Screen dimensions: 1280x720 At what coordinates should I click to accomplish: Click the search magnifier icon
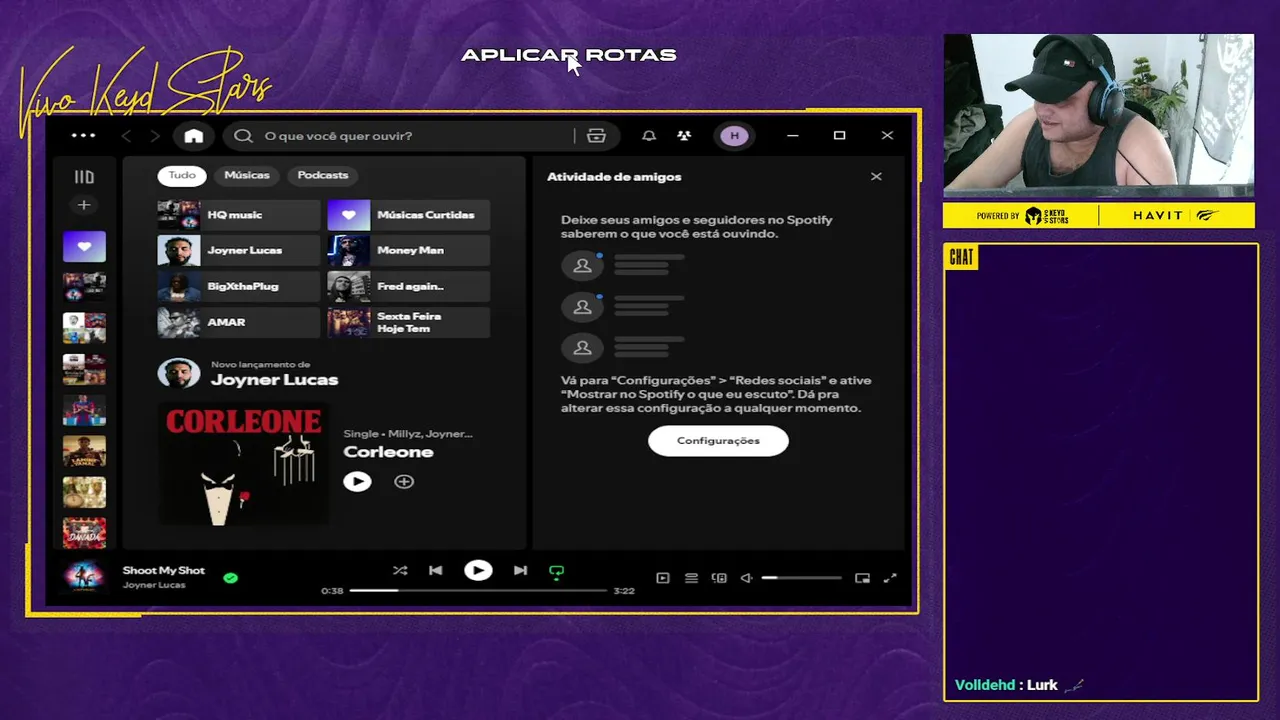[x=243, y=136]
